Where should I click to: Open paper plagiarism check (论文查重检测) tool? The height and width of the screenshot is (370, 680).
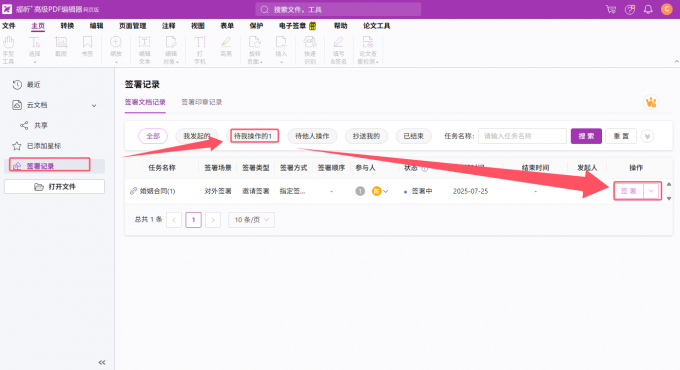click(368, 50)
